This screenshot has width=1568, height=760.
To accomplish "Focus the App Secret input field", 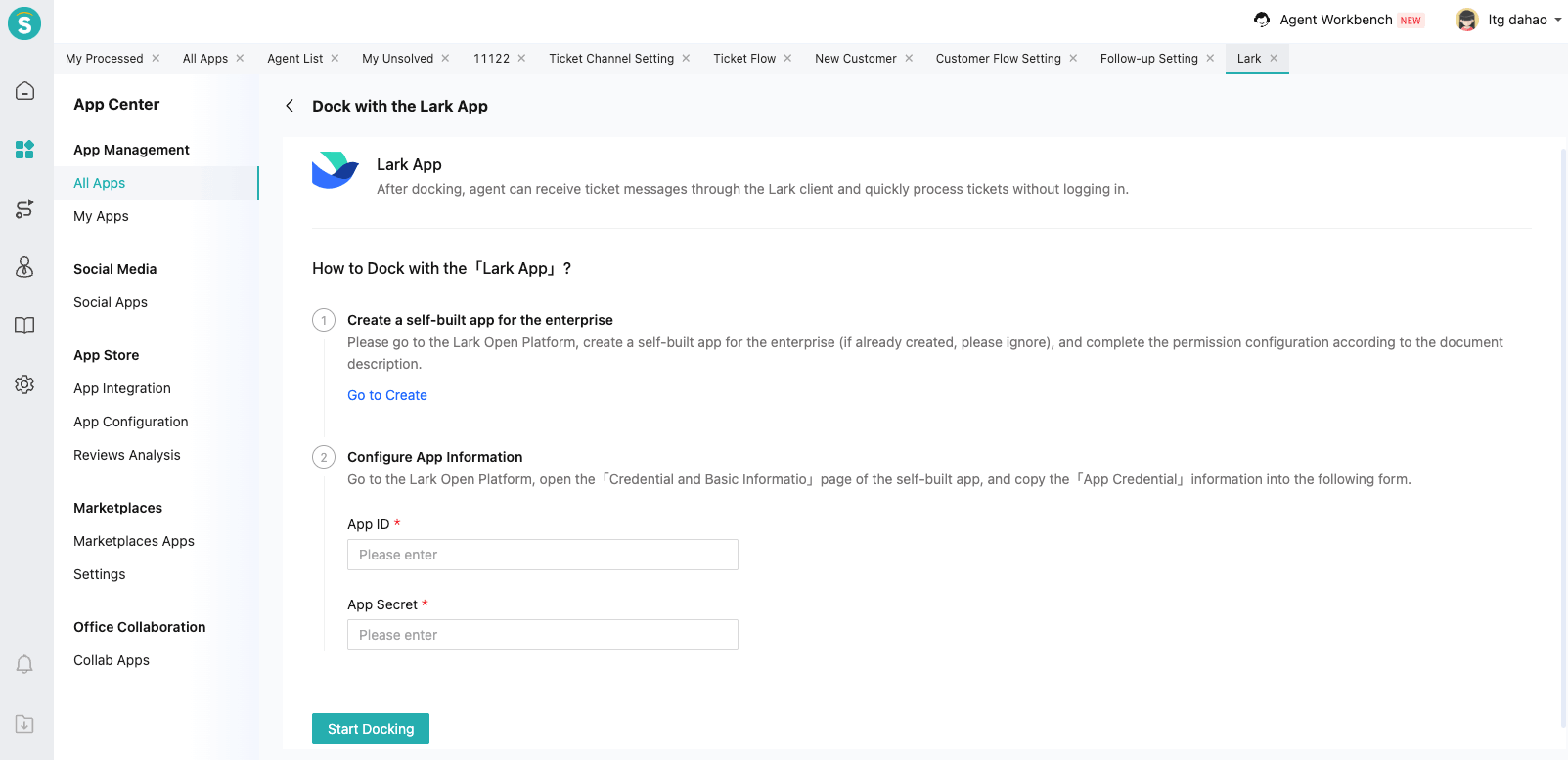I will click(542, 635).
